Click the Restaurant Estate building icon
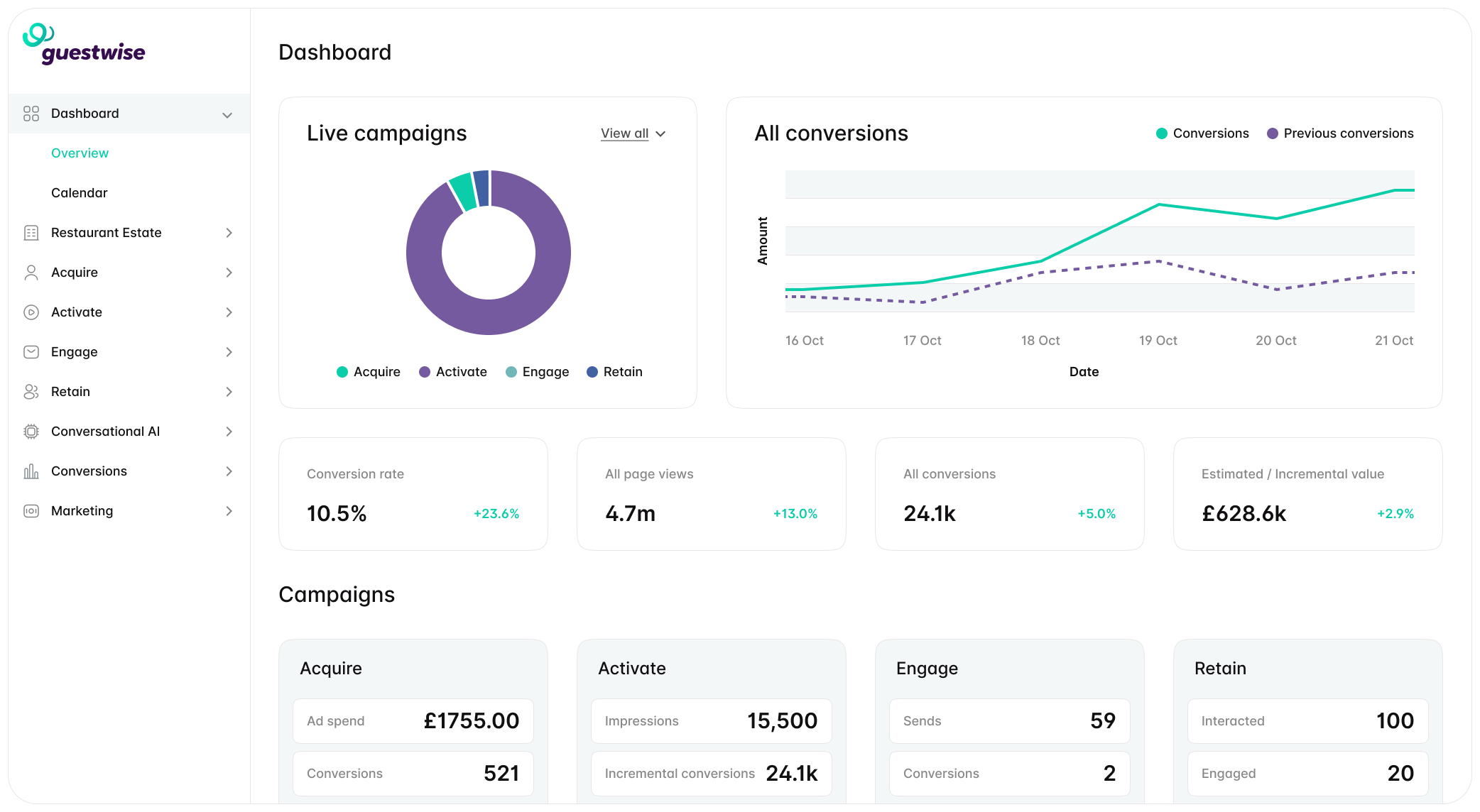This screenshot has height=812, width=1480. coord(31,233)
